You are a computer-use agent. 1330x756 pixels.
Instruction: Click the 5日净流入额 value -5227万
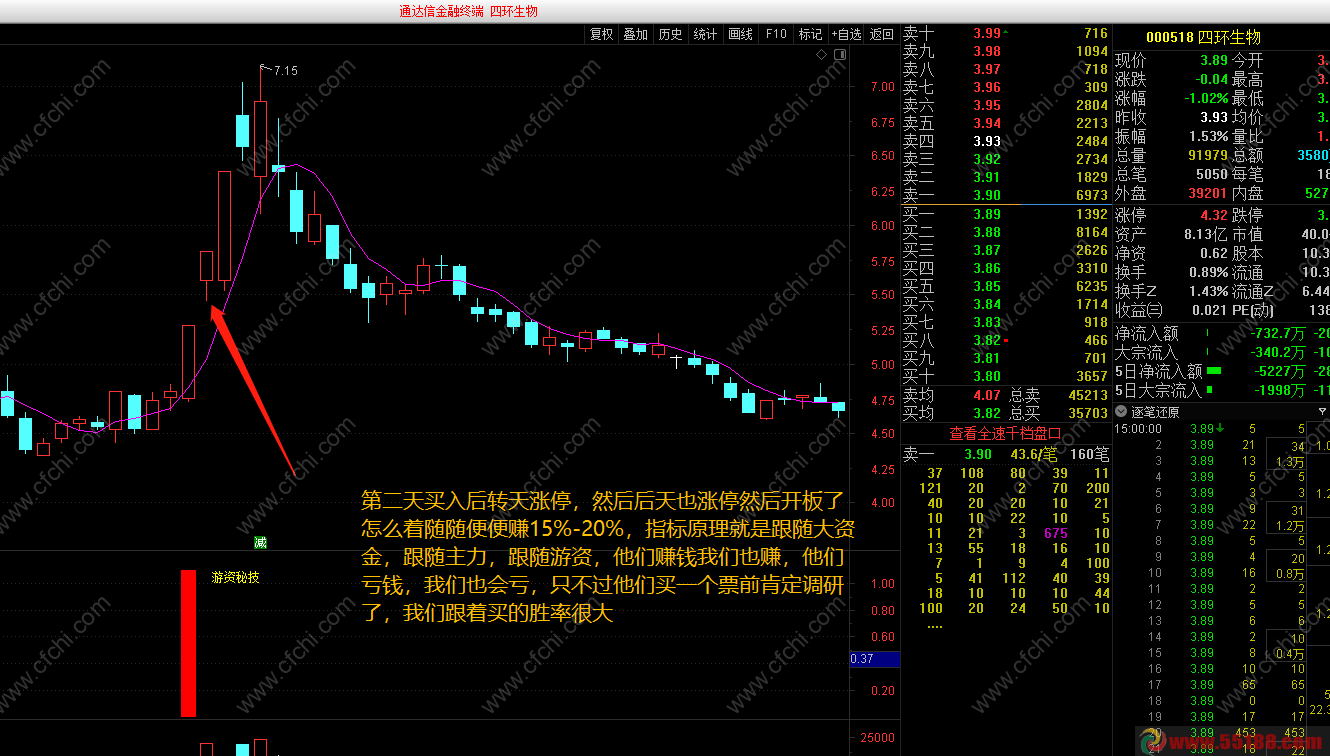coord(1281,371)
